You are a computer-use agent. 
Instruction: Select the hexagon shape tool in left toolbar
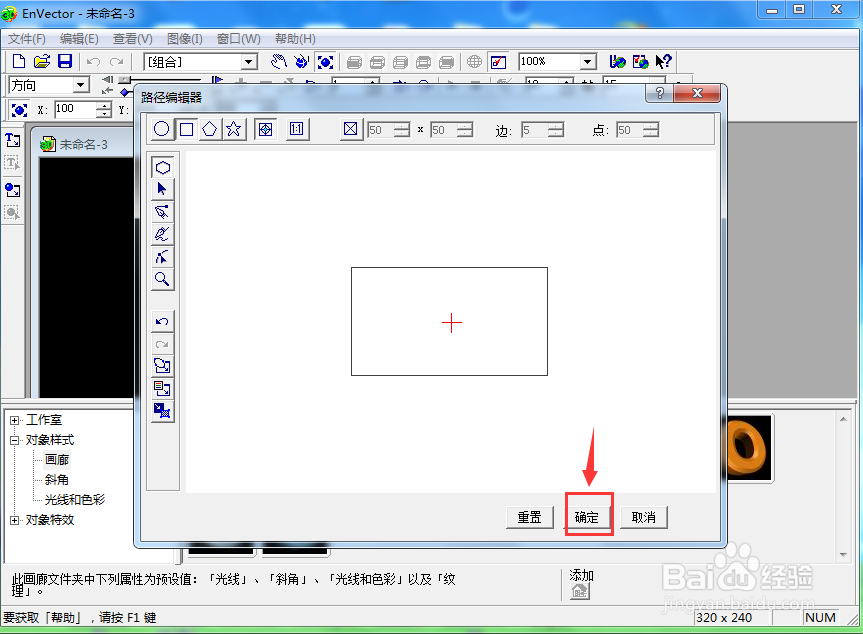163,167
